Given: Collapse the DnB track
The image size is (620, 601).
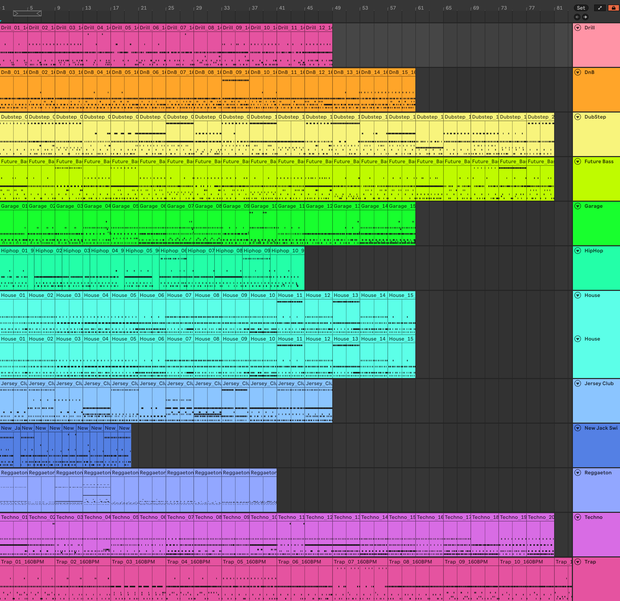Looking at the screenshot, I should [578, 72].
